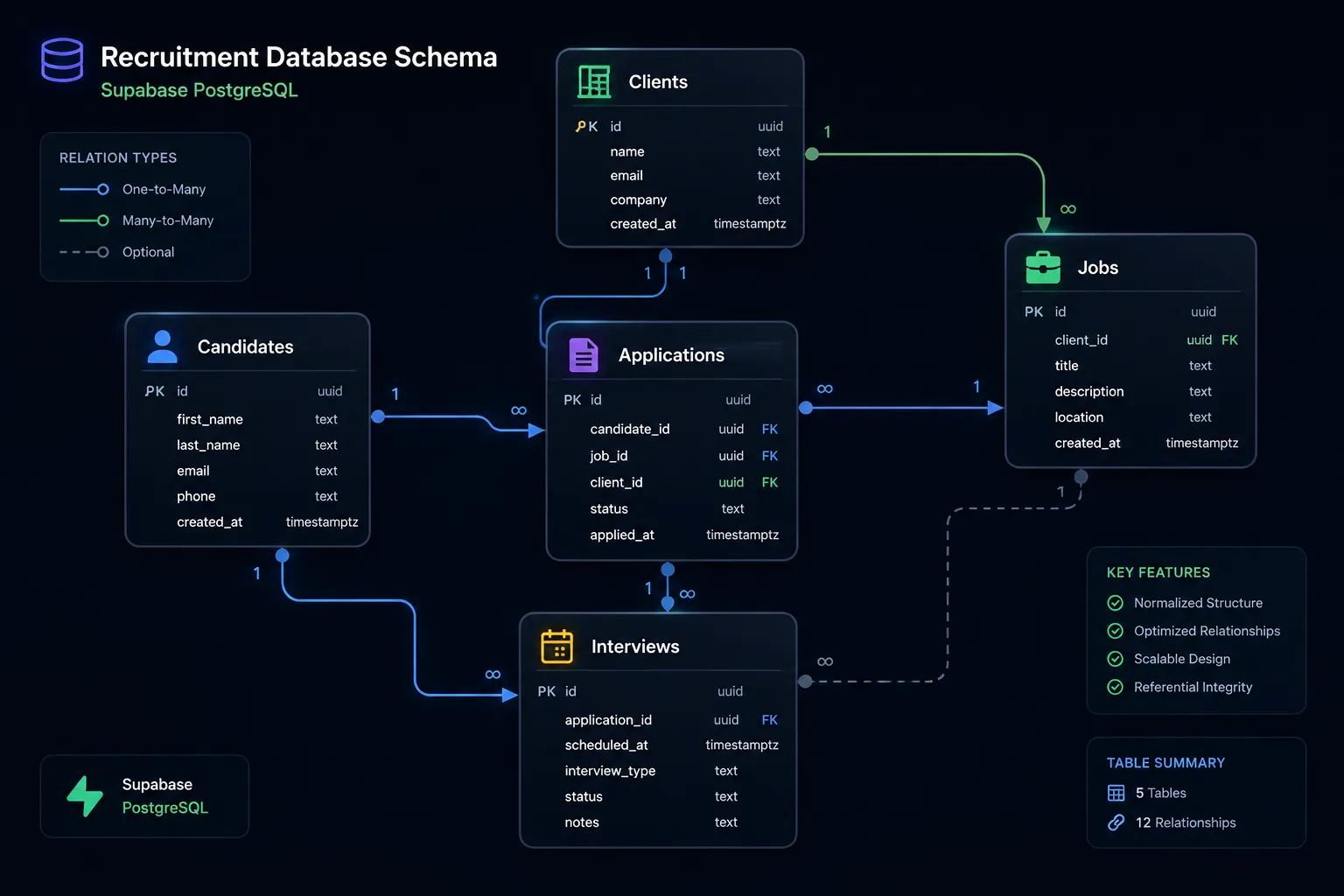Viewport: 1344px width, 896px height.
Task: Click the location field in Jobs
Action: coord(1079,417)
